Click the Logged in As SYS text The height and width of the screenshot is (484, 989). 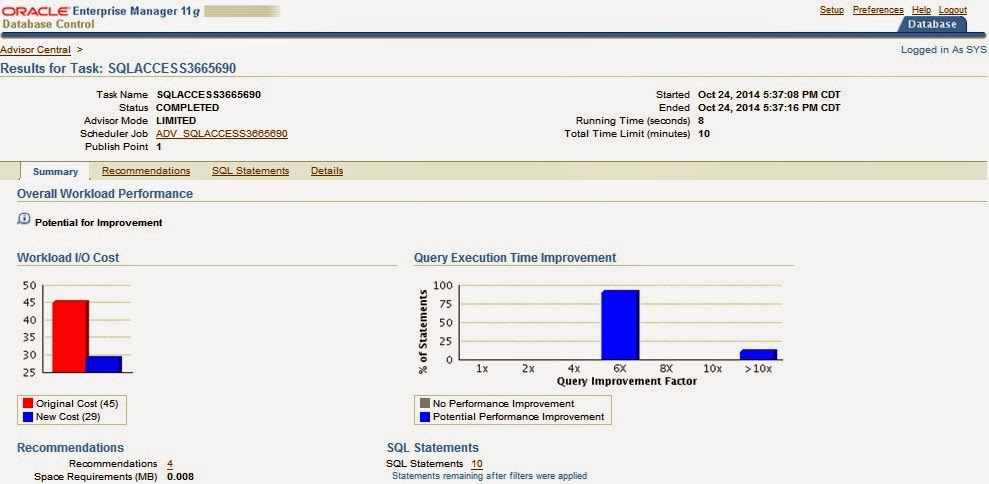(x=944, y=50)
